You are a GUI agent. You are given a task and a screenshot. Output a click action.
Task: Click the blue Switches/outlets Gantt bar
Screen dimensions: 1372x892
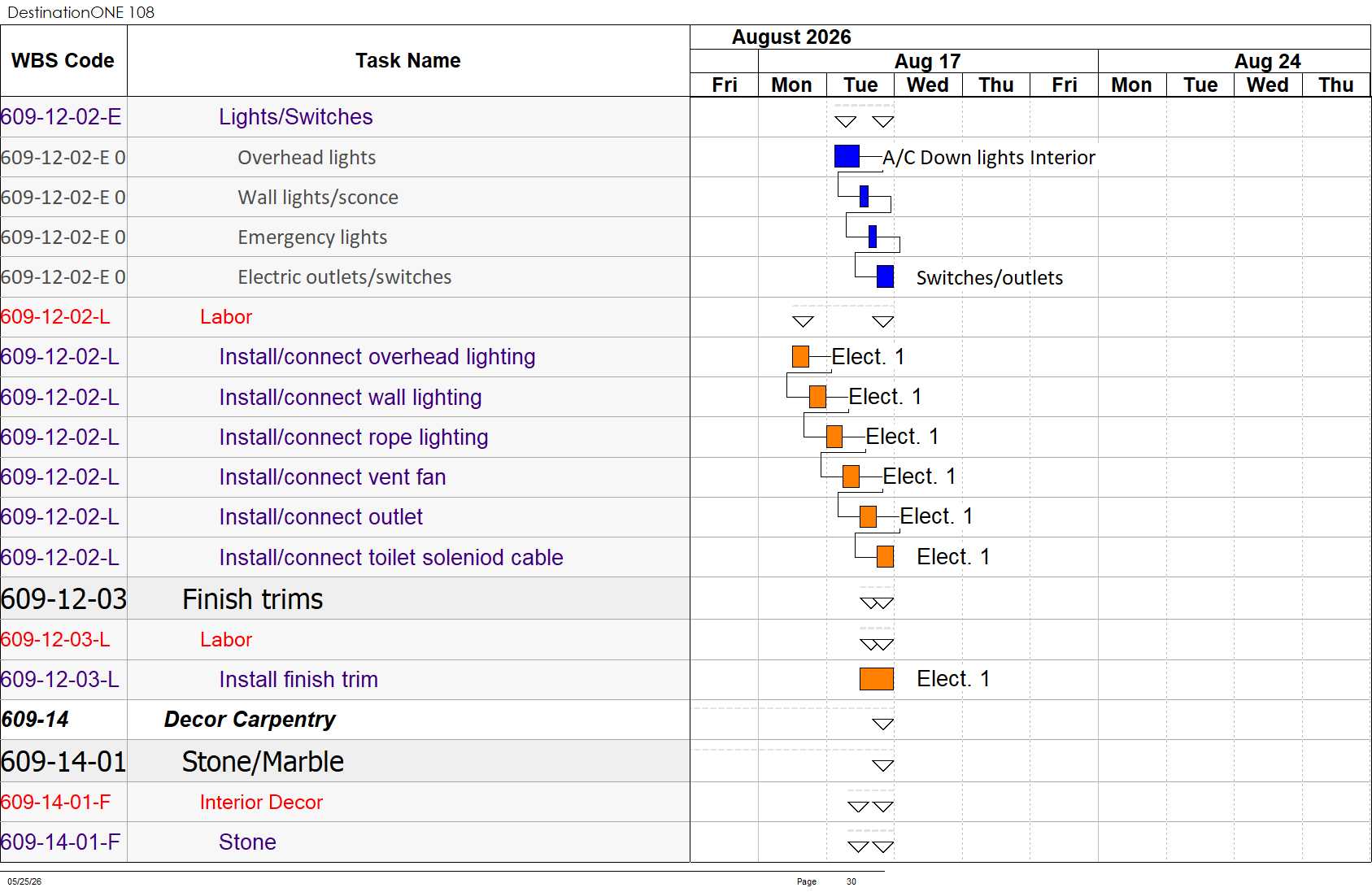pos(886,276)
